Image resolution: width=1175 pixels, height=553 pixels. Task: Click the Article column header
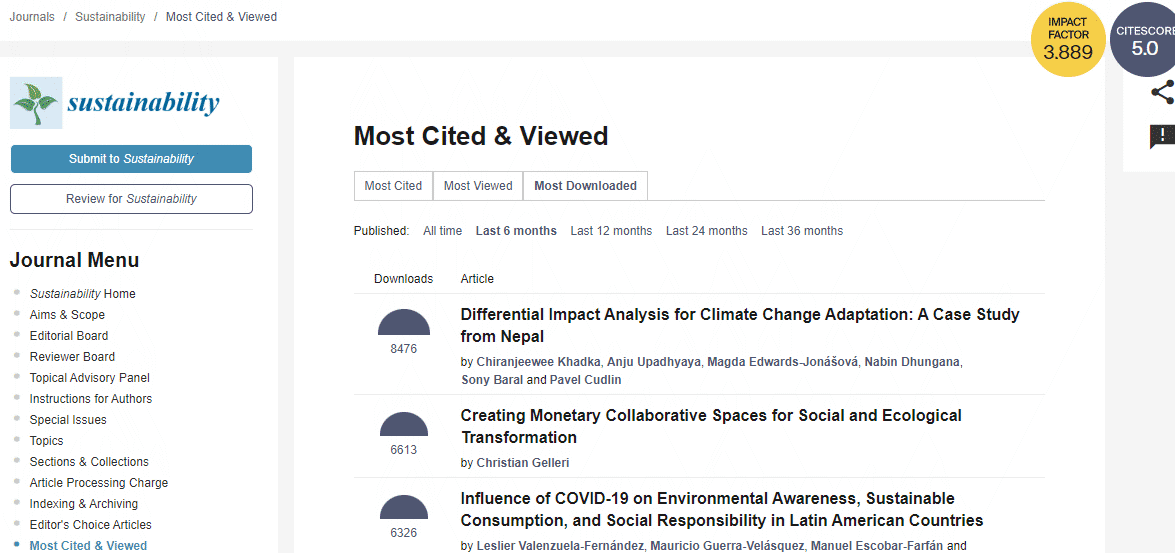pyautogui.click(x=477, y=279)
